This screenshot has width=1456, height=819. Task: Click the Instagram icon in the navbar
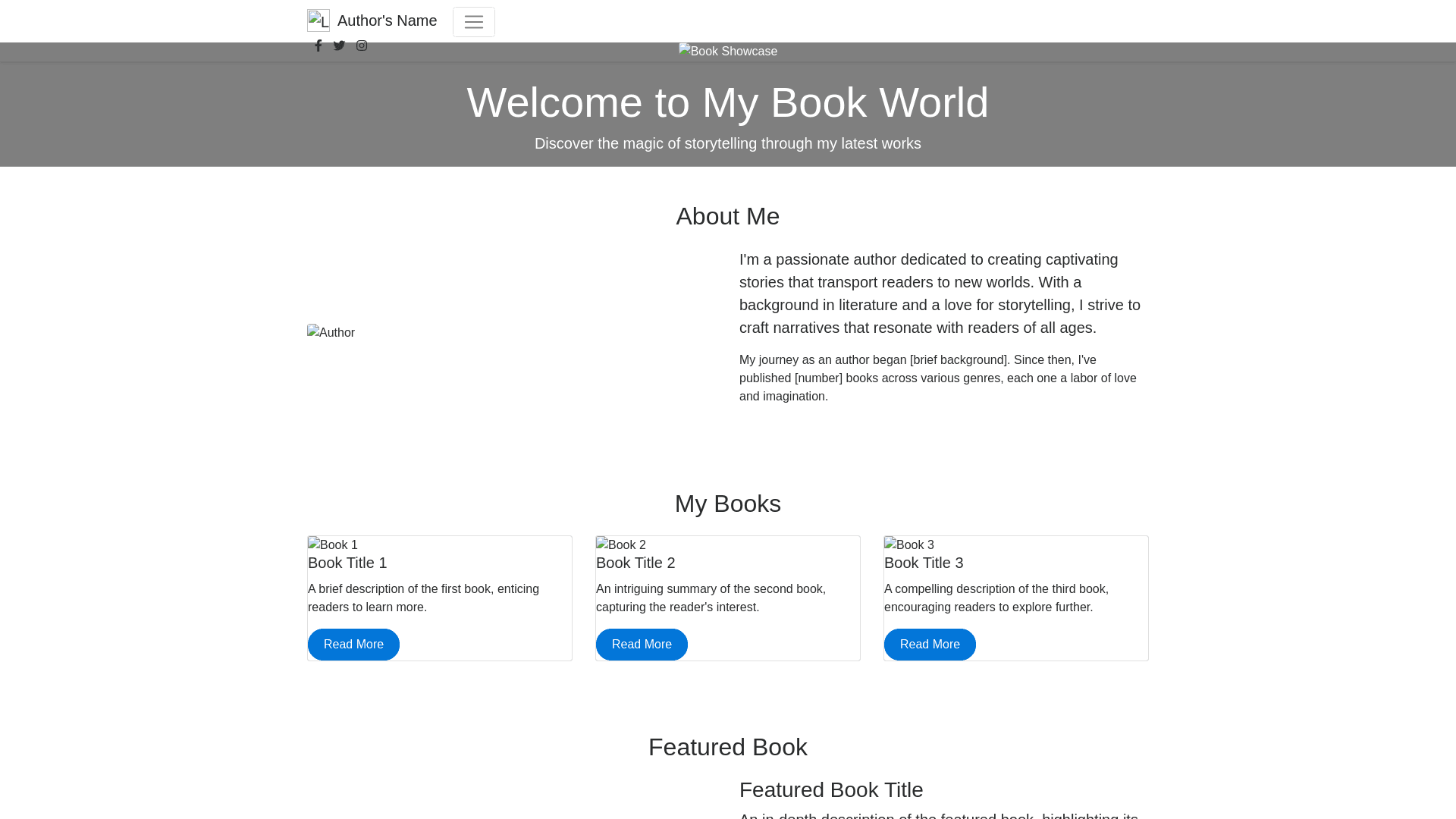tap(362, 45)
